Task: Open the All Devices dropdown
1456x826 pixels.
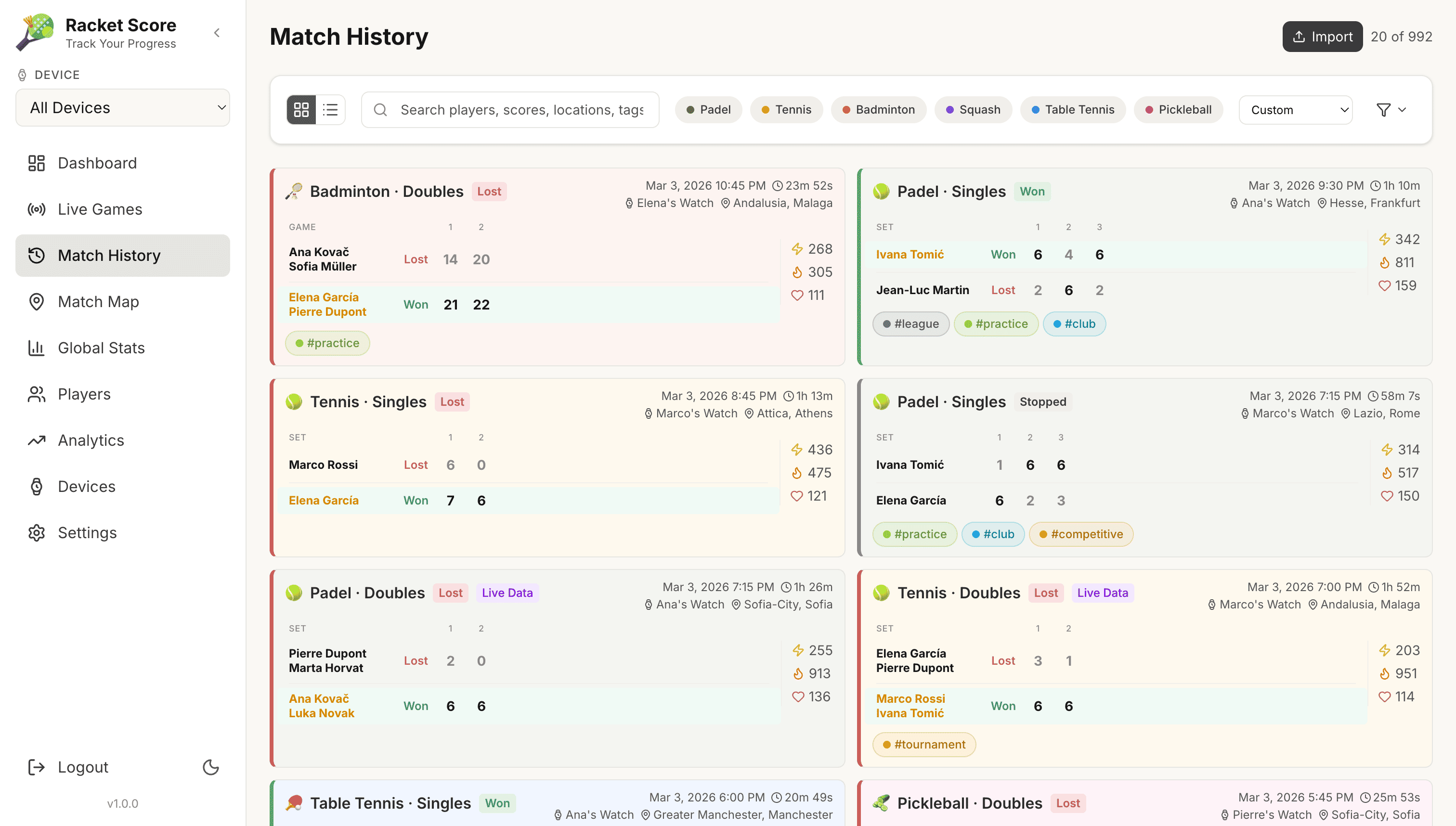Action: 122,107
